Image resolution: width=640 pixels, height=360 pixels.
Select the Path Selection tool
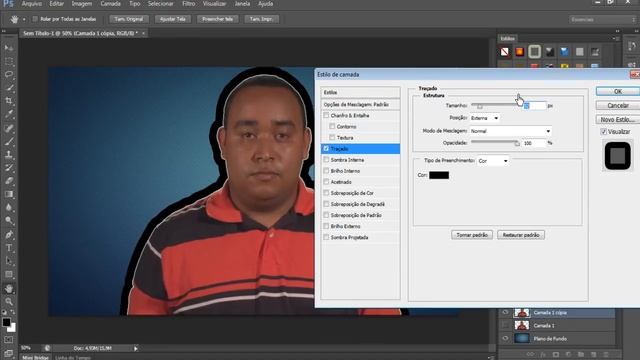[9, 261]
